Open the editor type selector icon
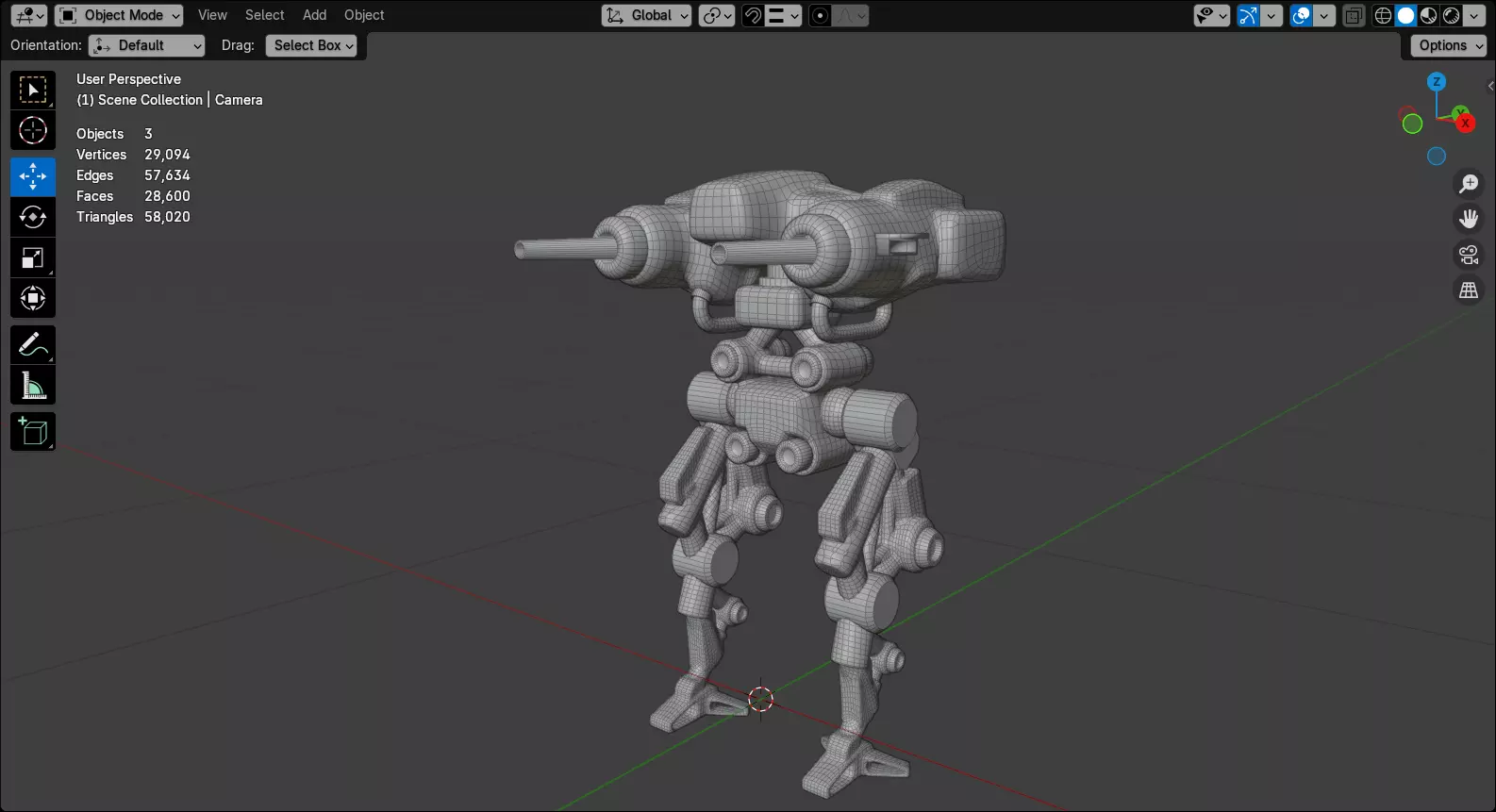Screen dimensions: 1496x812 pos(29,15)
